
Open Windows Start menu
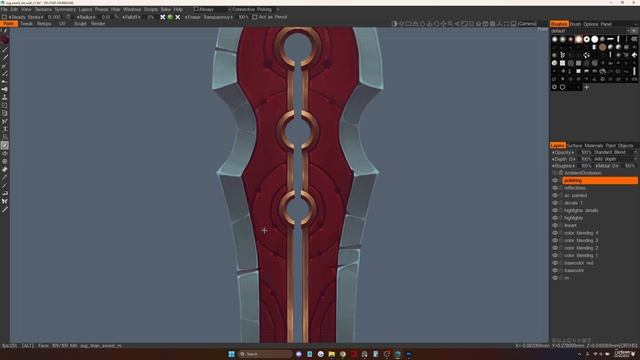coord(231,354)
